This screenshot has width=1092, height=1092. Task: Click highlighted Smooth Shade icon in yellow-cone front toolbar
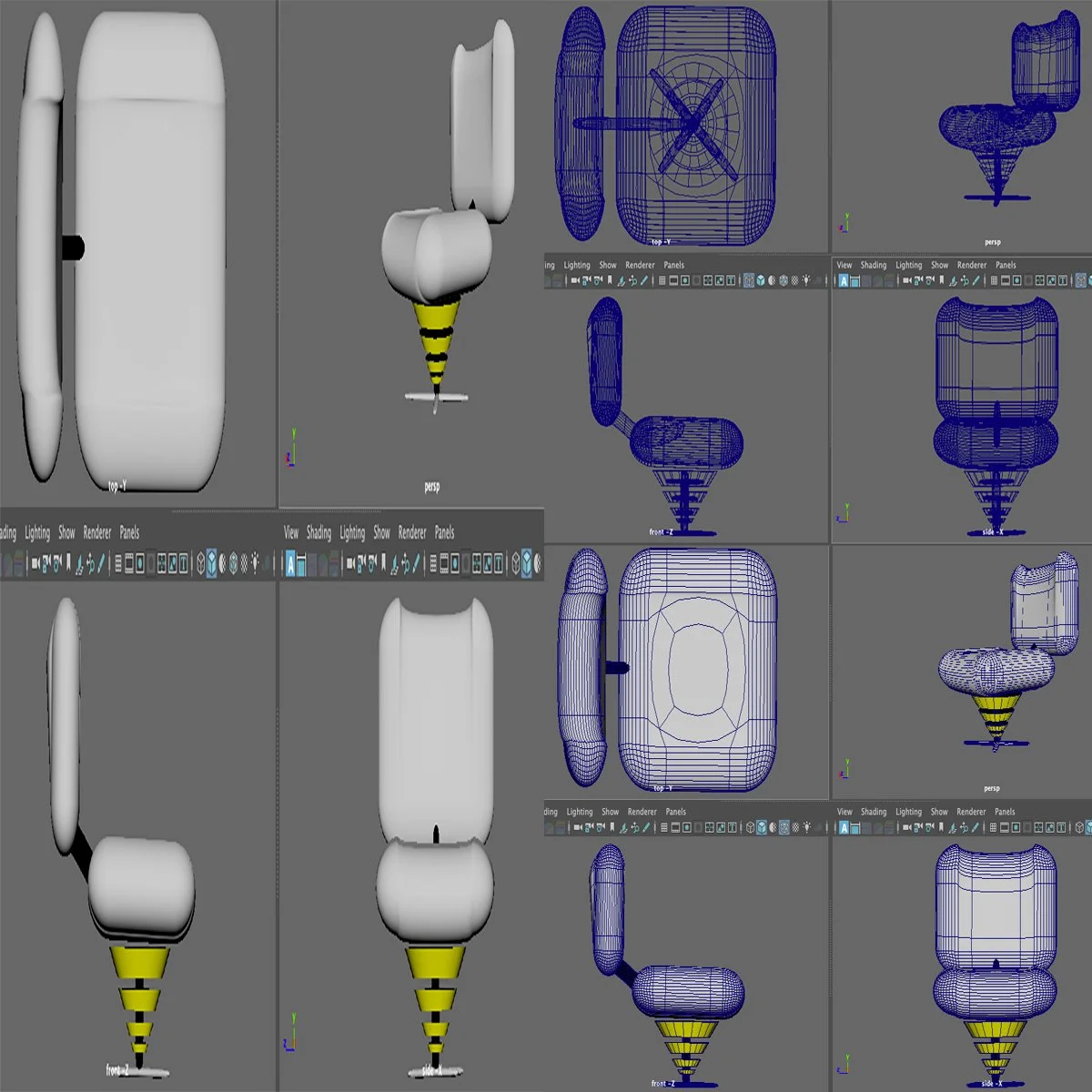coord(762,827)
